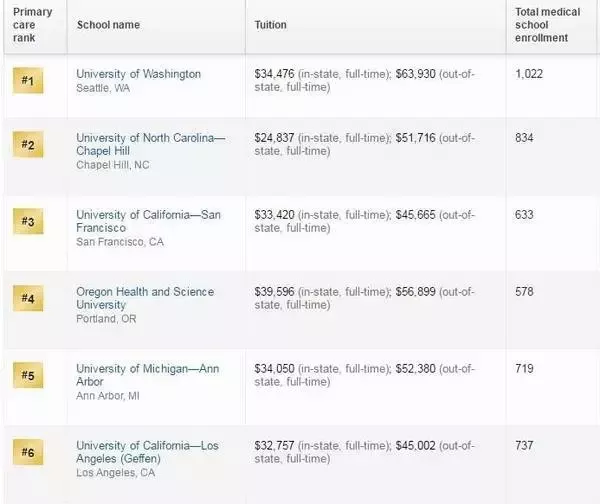Click the gold #2 rank badge
Viewport: 600px width, 504px height.
point(28,144)
